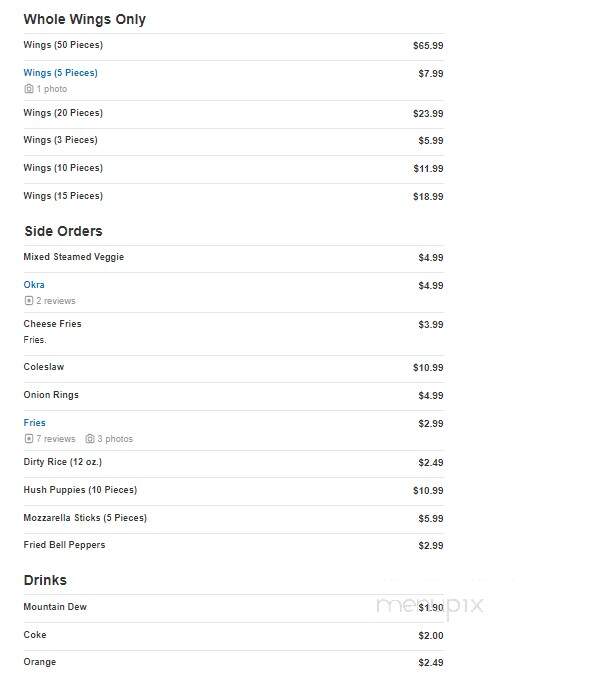The image size is (609, 688).
Task: Click the reviews icon under Fries
Action: (x=29, y=439)
